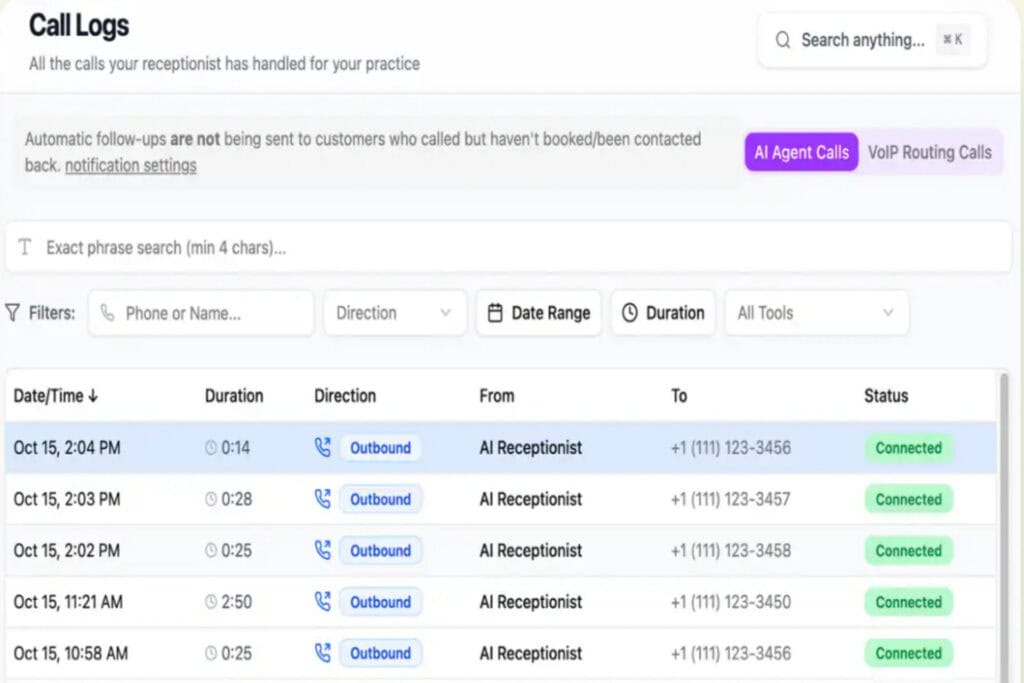1024x683 pixels.
Task: Click outbound phone icon for 2:04 PM call
Action: point(322,448)
